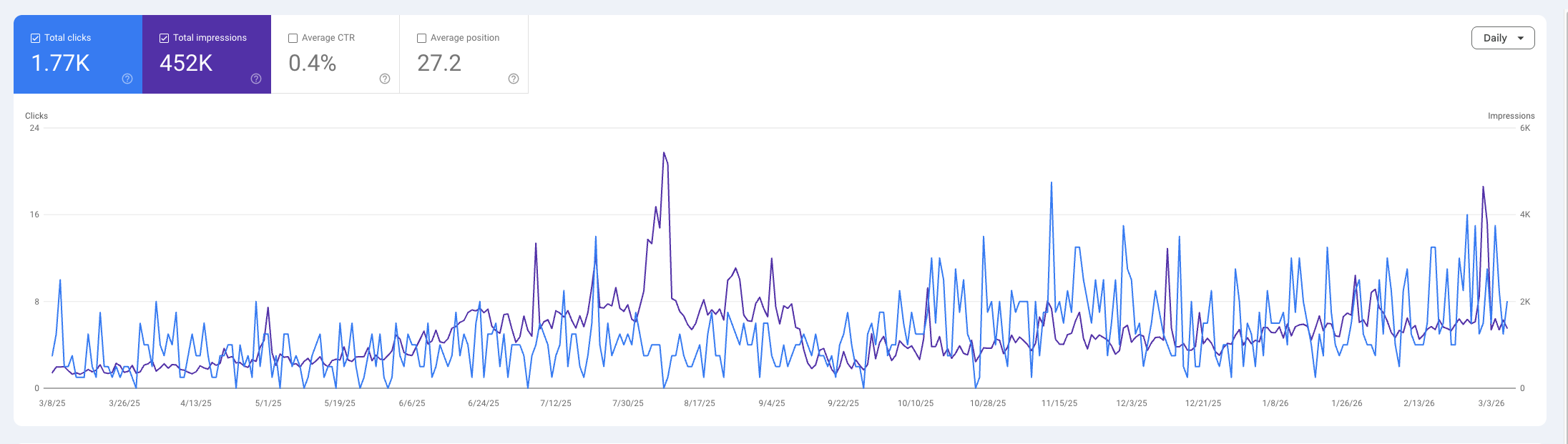1568x444 pixels.
Task: Uncheck the Total impressions checkbox
Action: coord(164,38)
